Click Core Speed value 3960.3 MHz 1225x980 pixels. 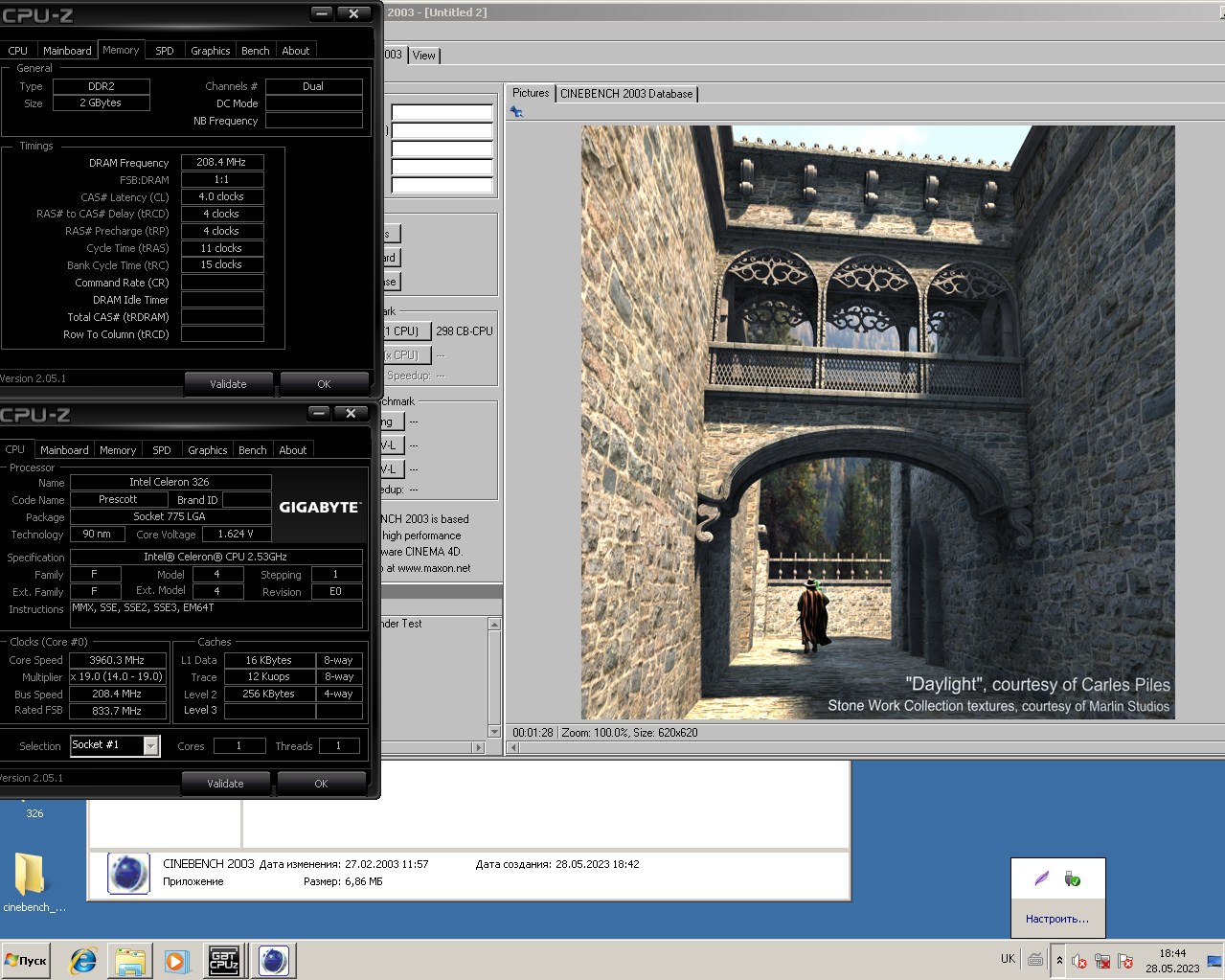pos(117,661)
